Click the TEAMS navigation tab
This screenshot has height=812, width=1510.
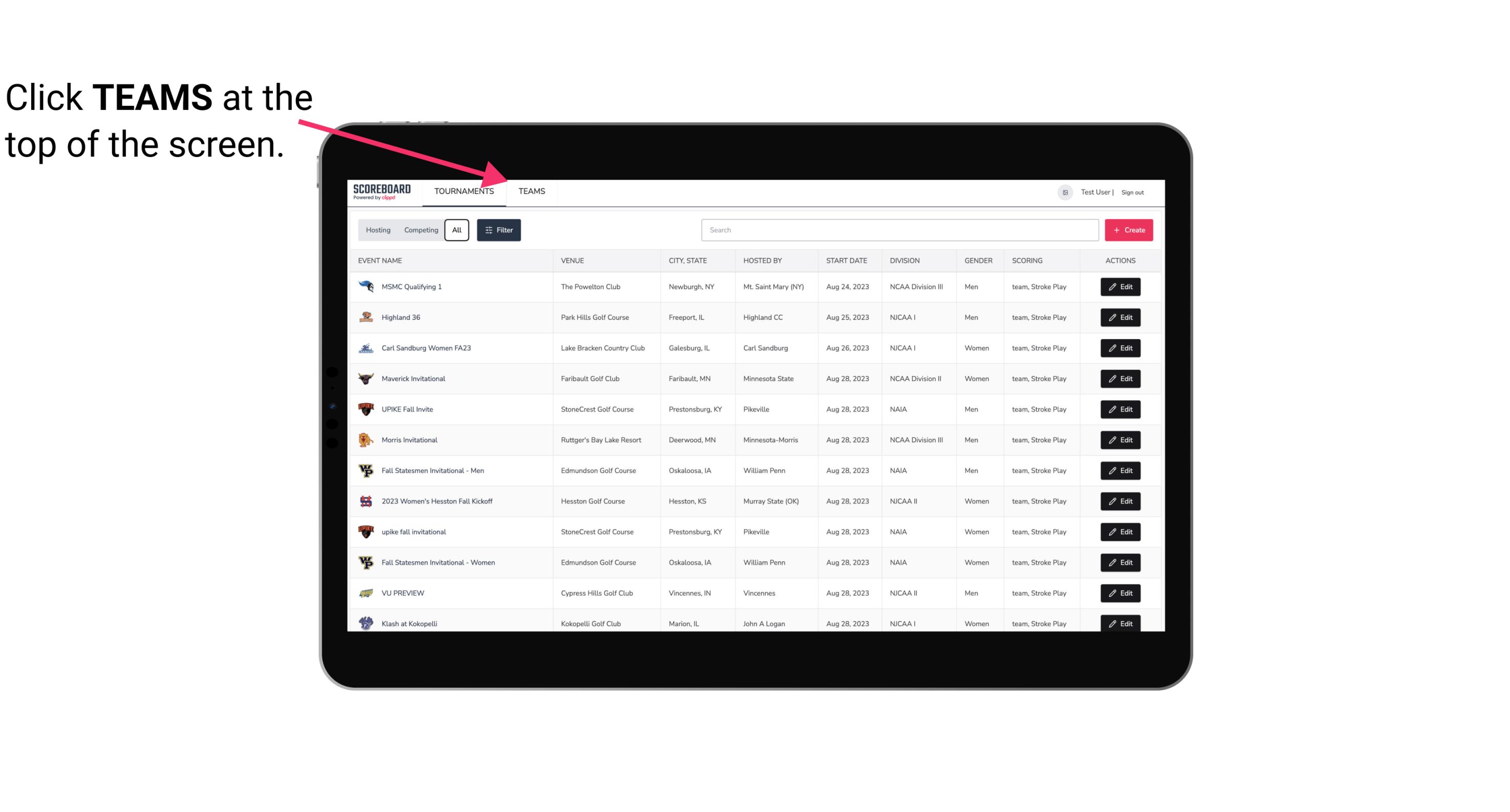pos(531,192)
